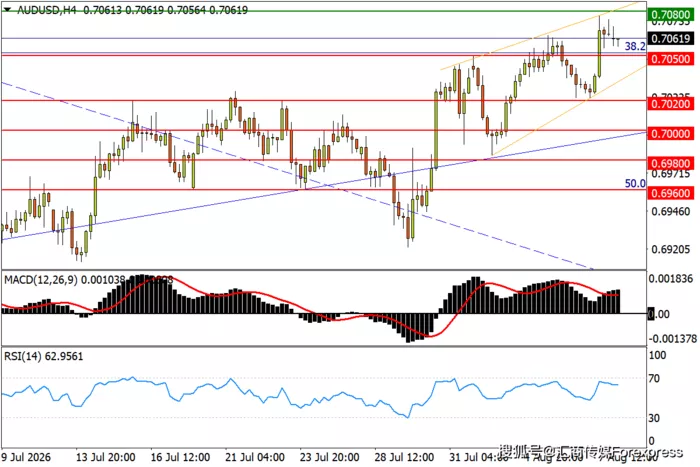700x467 pixels.
Task: Select the 0.70500 red level label
Action: click(x=671, y=59)
